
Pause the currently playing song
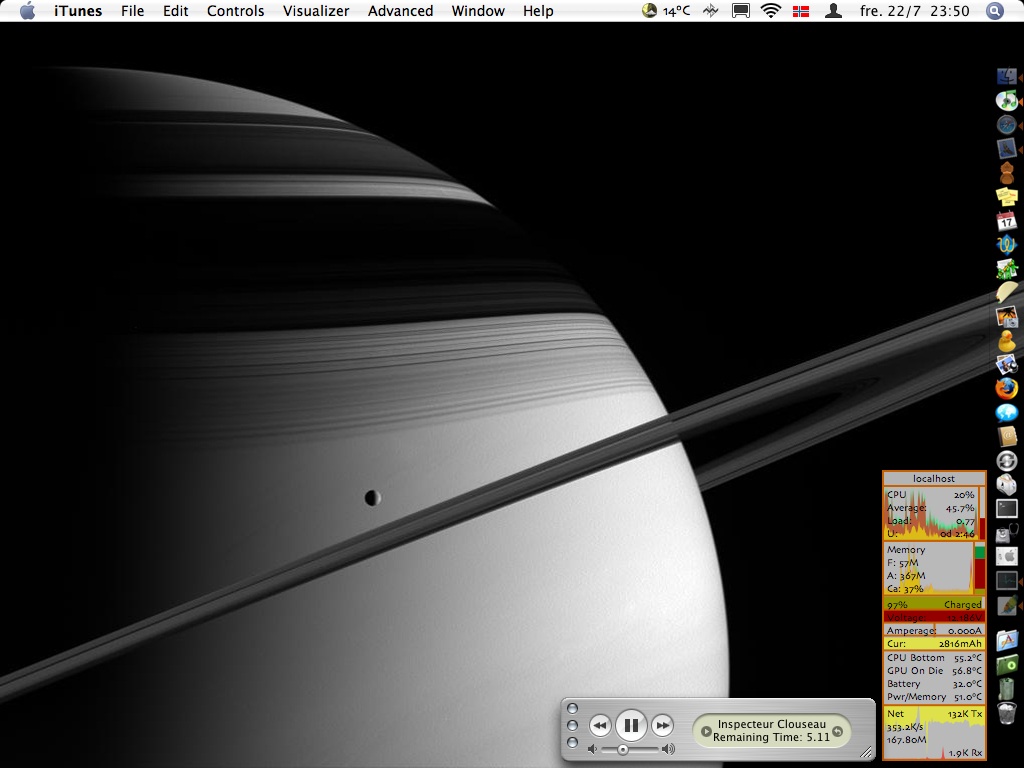click(x=631, y=725)
